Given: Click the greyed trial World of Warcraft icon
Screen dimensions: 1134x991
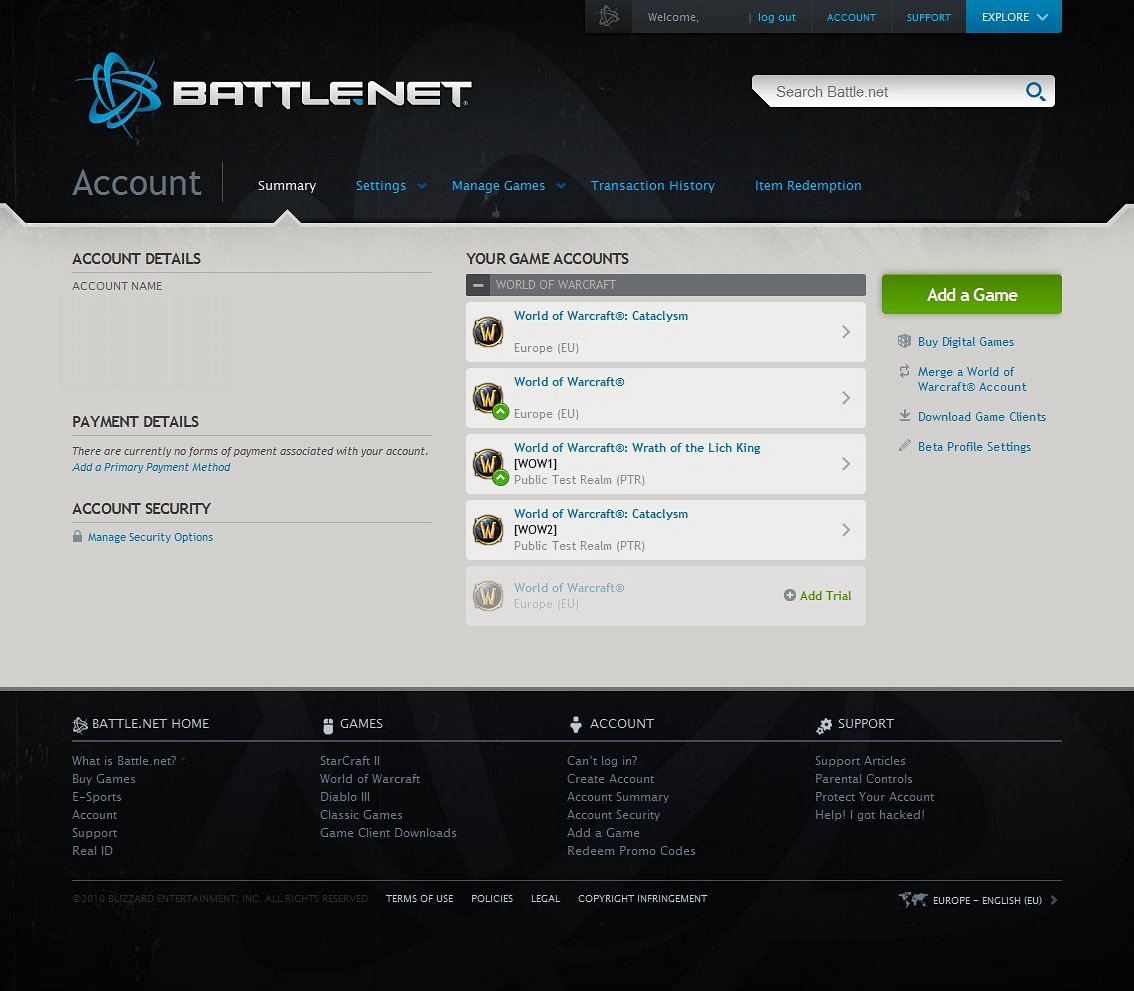Looking at the screenshot, I should [488, 596].
